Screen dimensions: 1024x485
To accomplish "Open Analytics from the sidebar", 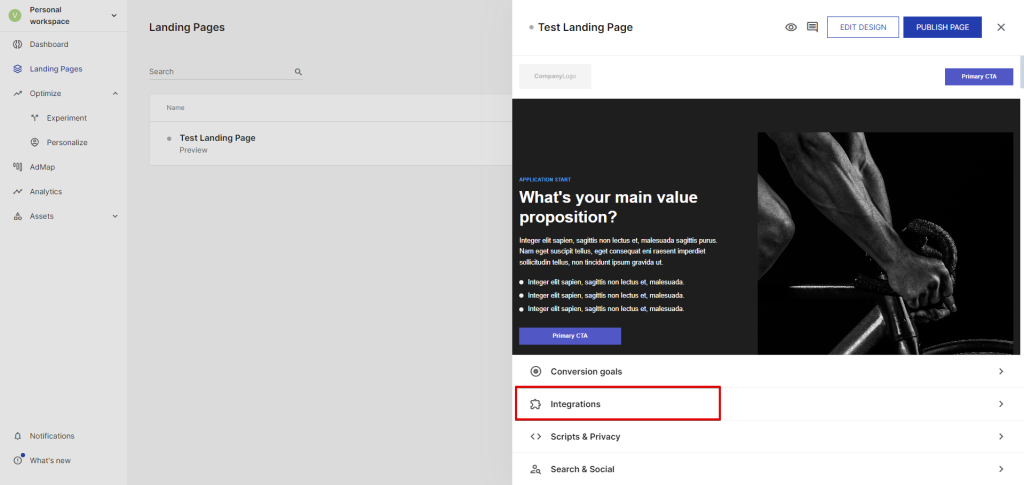I will 45,191.
